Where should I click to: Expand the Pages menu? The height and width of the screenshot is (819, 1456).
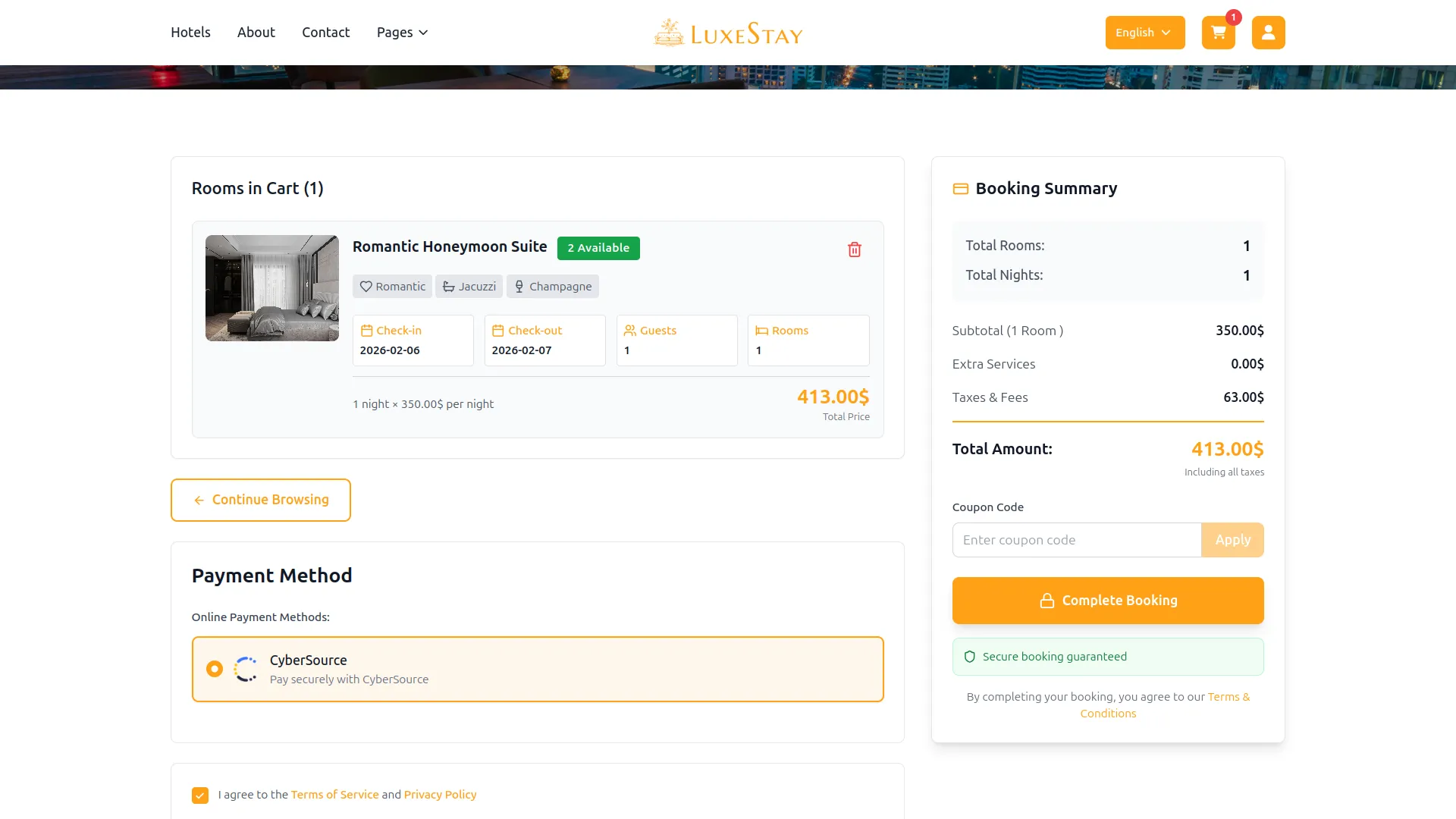tap(402, 32)
